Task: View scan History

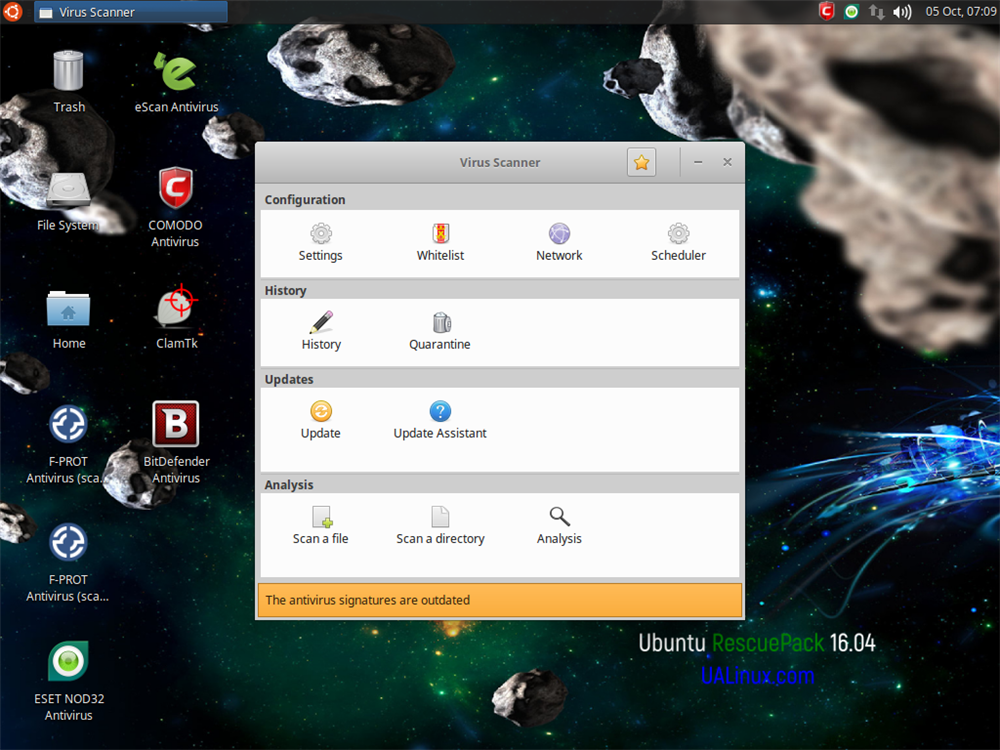Action: click(x=321, y=324)
